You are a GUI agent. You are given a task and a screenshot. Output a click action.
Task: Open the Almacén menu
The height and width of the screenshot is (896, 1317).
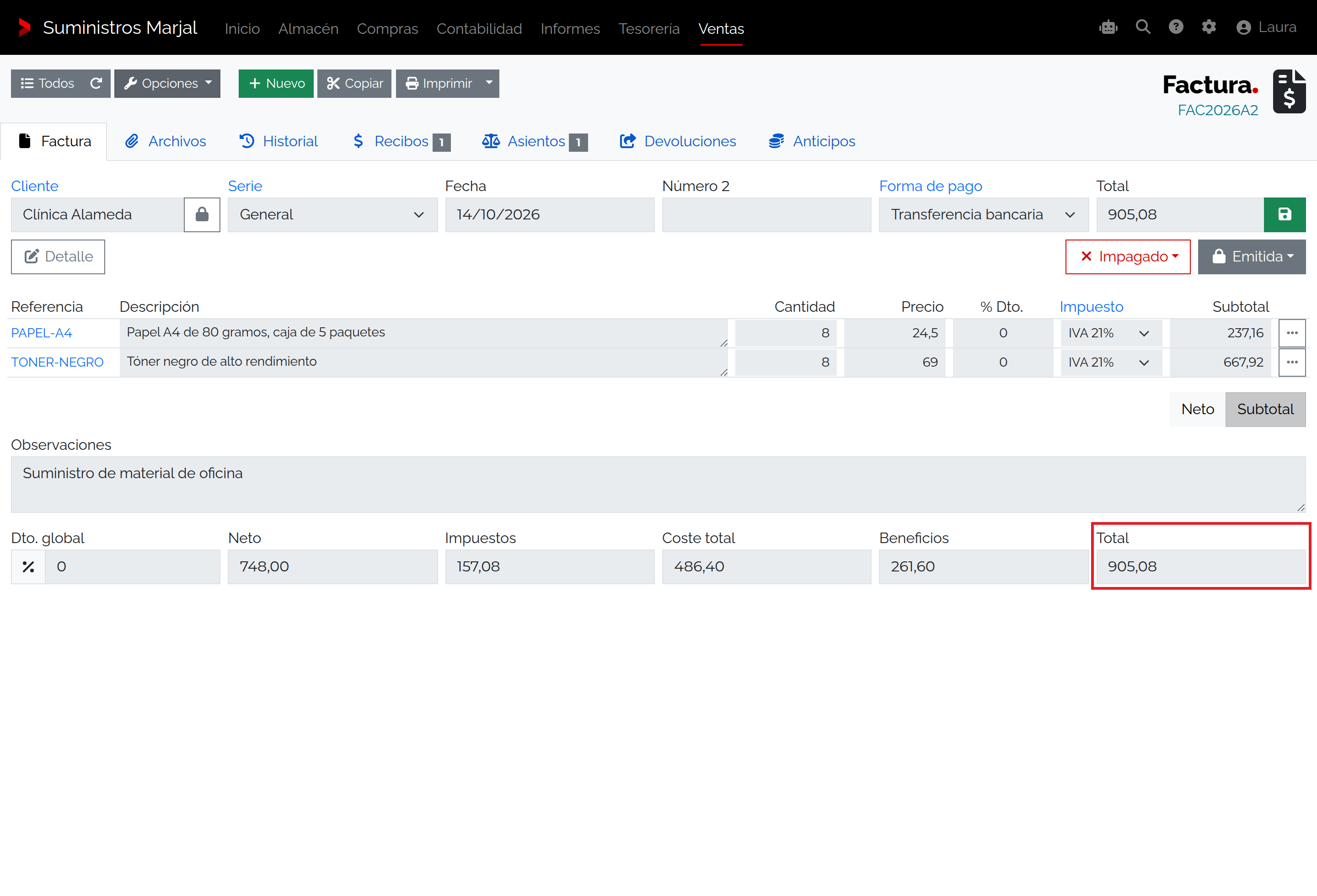pos(308,28)
